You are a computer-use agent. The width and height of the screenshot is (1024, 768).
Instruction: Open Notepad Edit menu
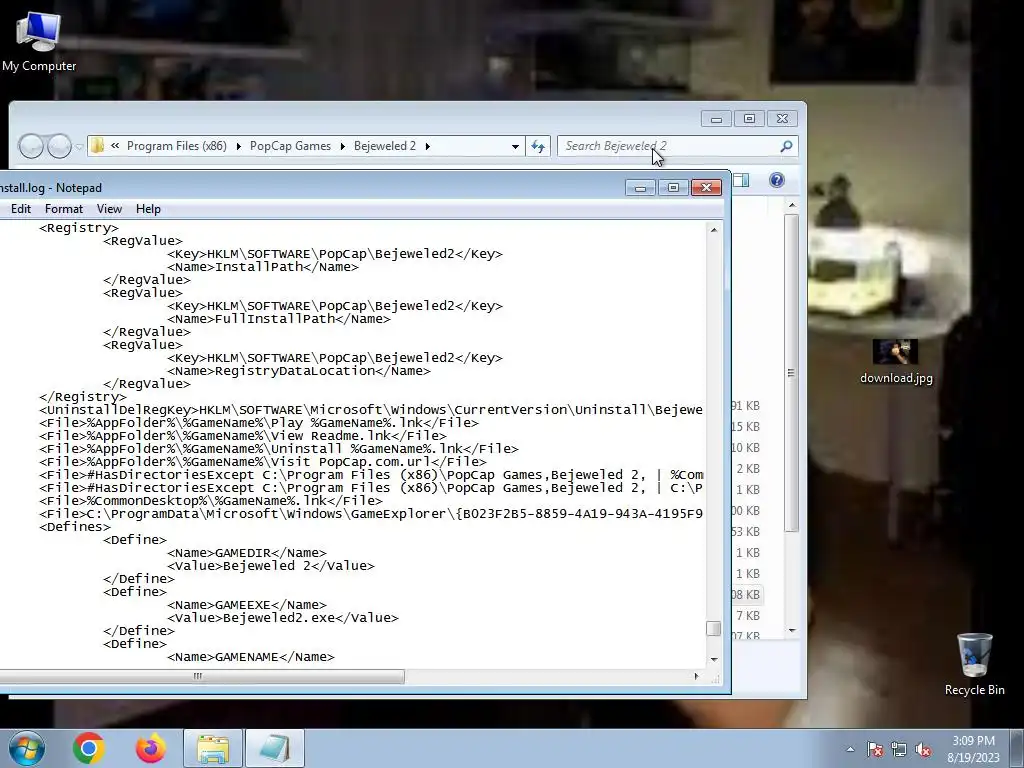(21, 209)
